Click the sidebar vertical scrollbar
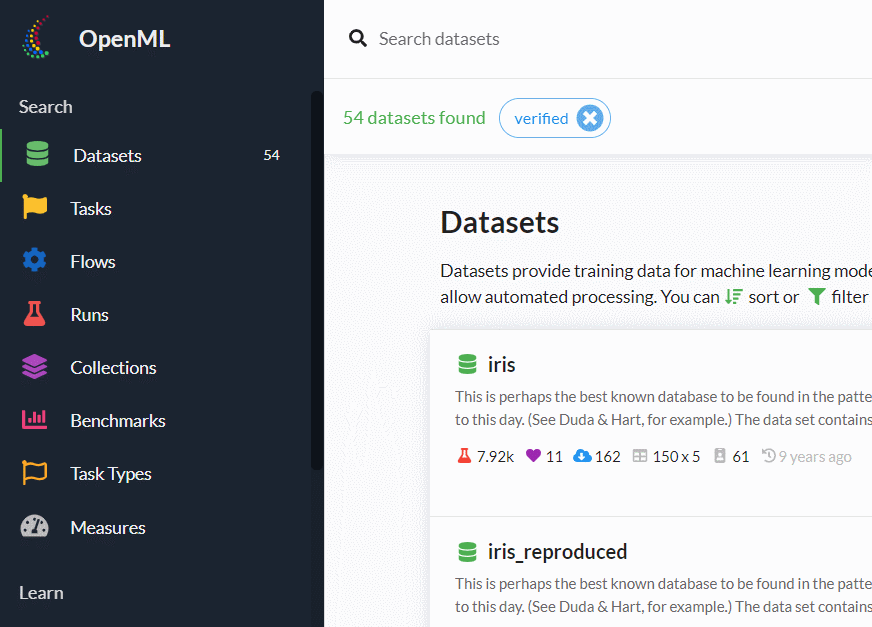This screenshot has height=627, width=872. [x=316, y=280]
